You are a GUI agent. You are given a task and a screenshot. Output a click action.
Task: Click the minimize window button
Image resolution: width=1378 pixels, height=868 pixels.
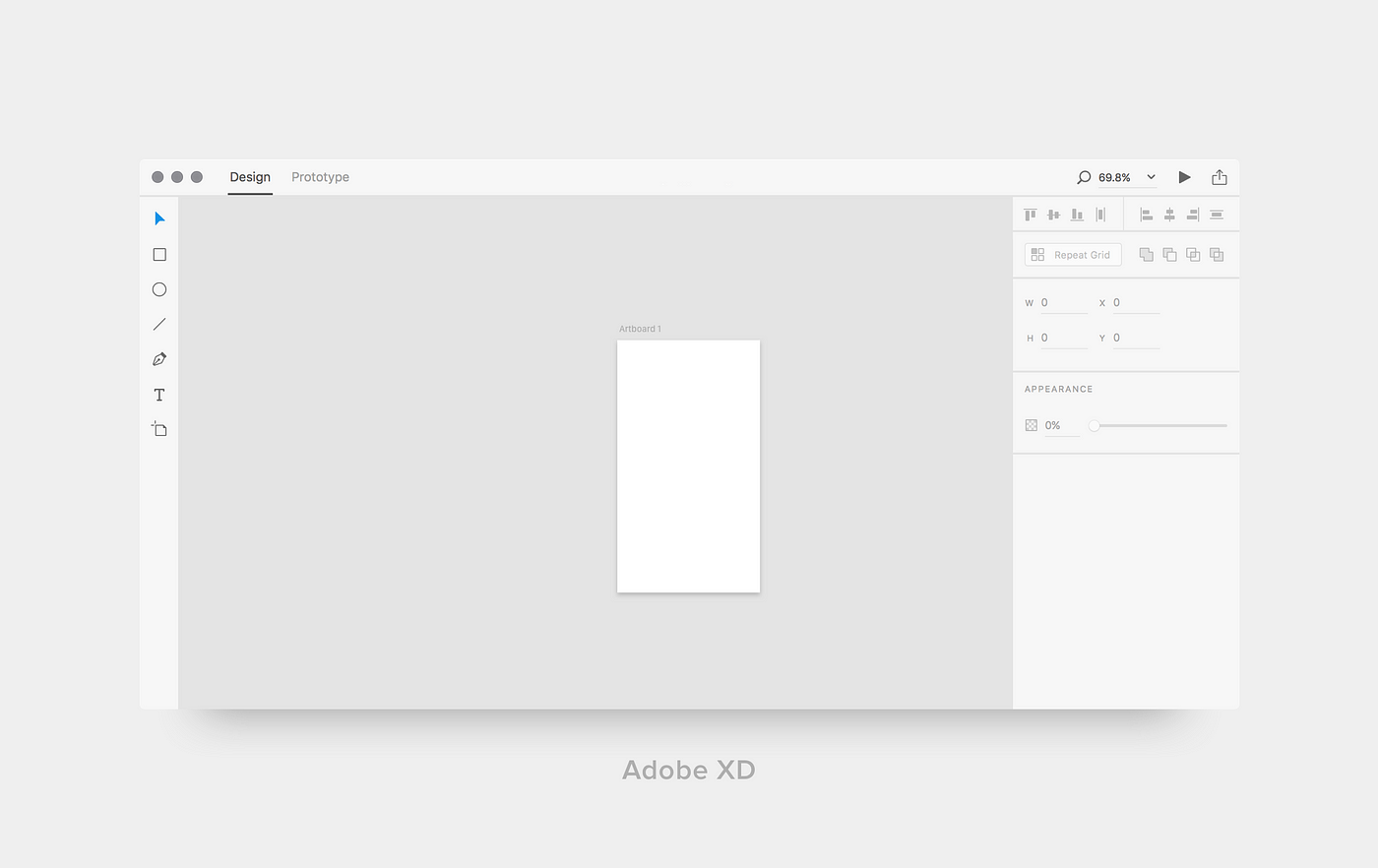tap(177, 177)
